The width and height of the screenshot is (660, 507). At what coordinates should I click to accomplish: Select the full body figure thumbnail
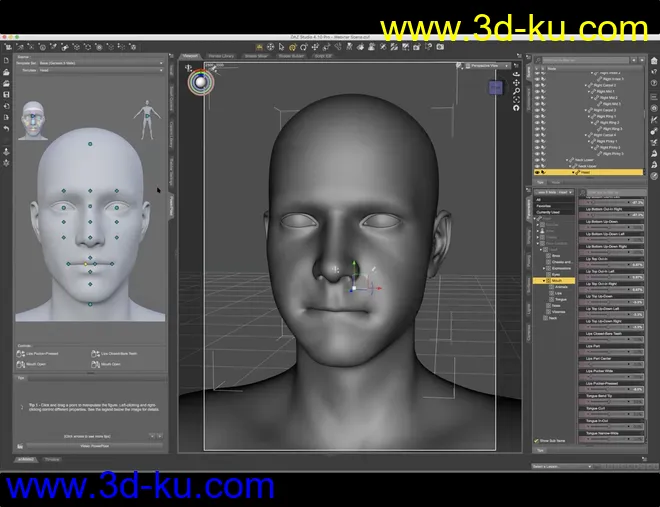[147, 118]
